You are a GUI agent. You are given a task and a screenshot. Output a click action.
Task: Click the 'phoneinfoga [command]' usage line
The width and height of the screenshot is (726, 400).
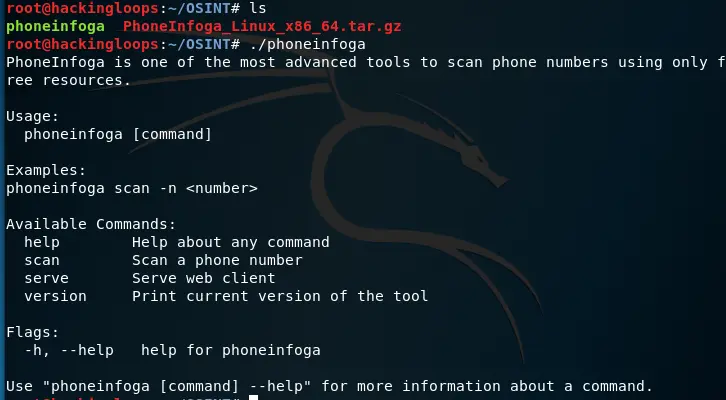click(118, 134)
